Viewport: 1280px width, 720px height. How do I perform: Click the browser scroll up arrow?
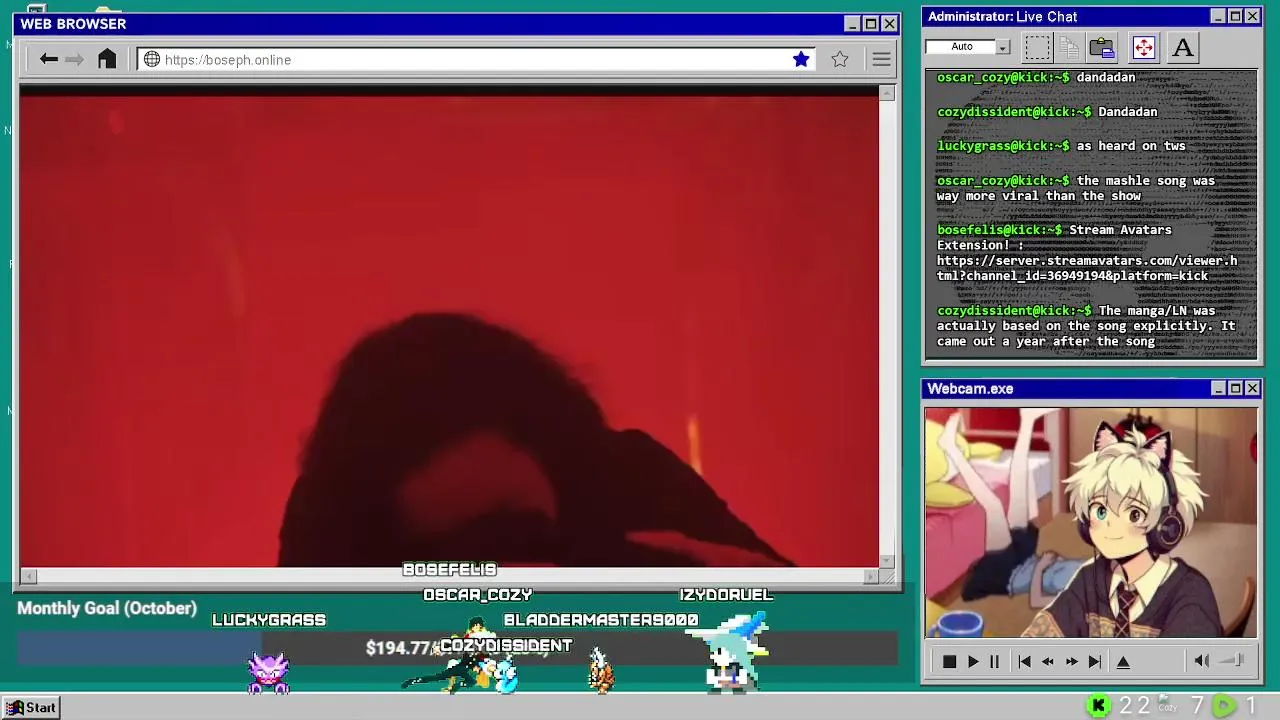pos(887,93)
